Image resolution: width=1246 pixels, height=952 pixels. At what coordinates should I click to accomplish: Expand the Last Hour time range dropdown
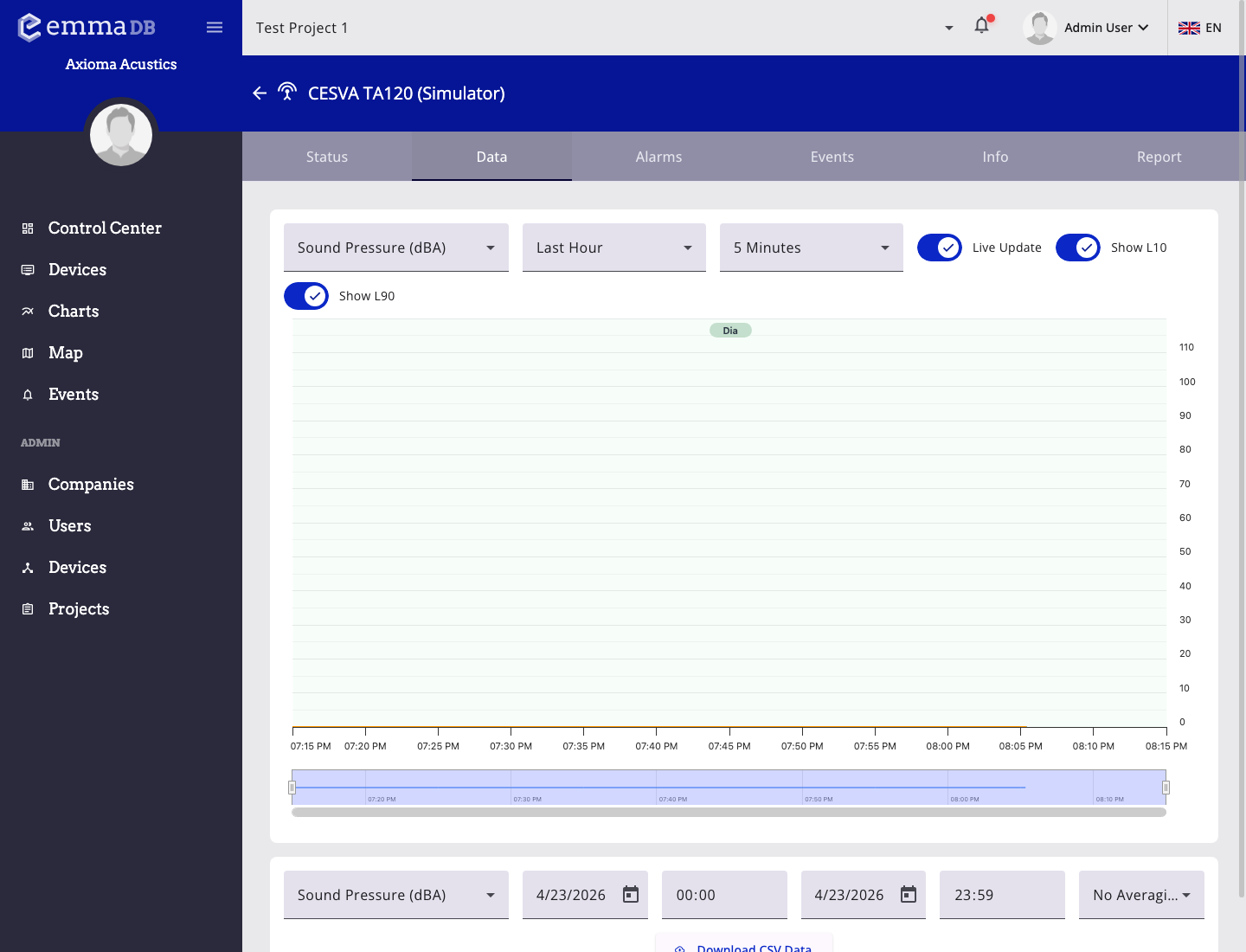pos(614,248)
